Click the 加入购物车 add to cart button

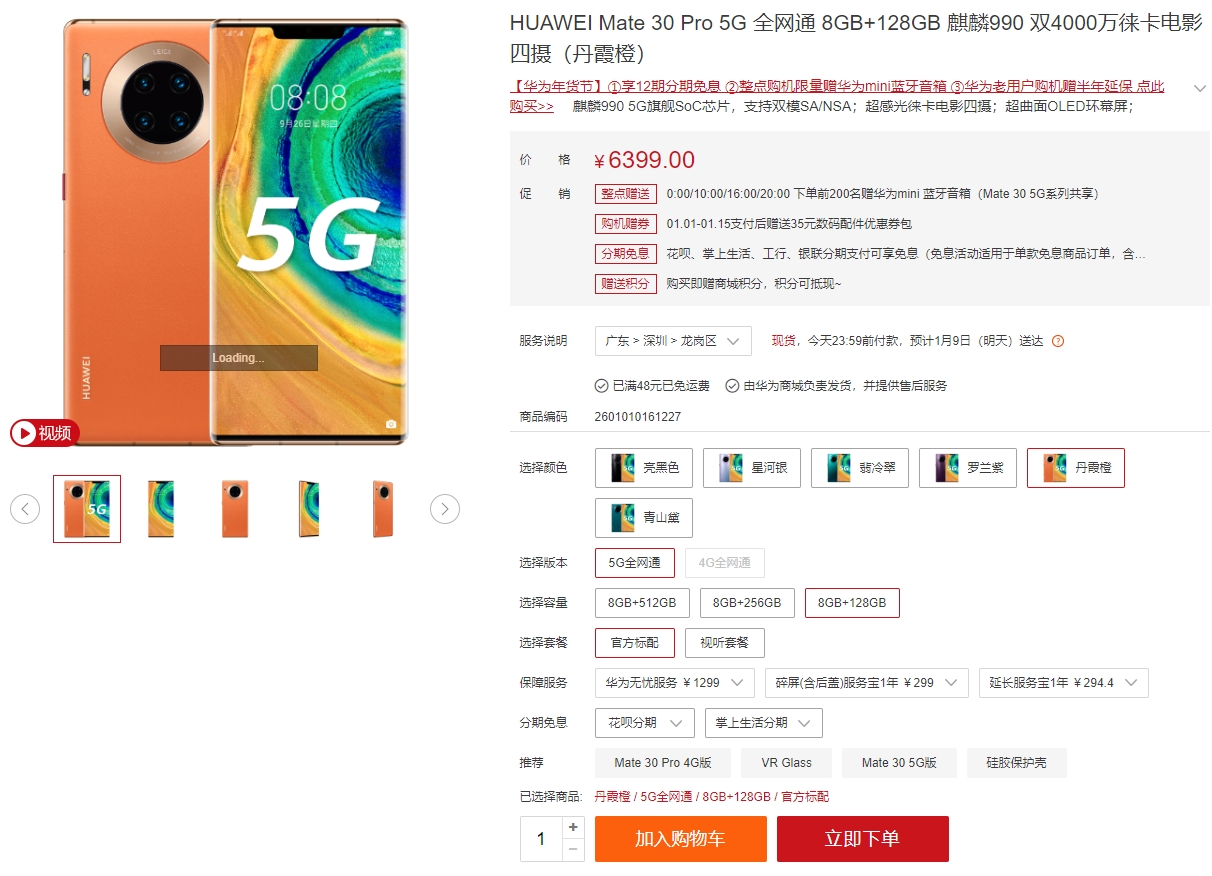[x=681, y=839]
